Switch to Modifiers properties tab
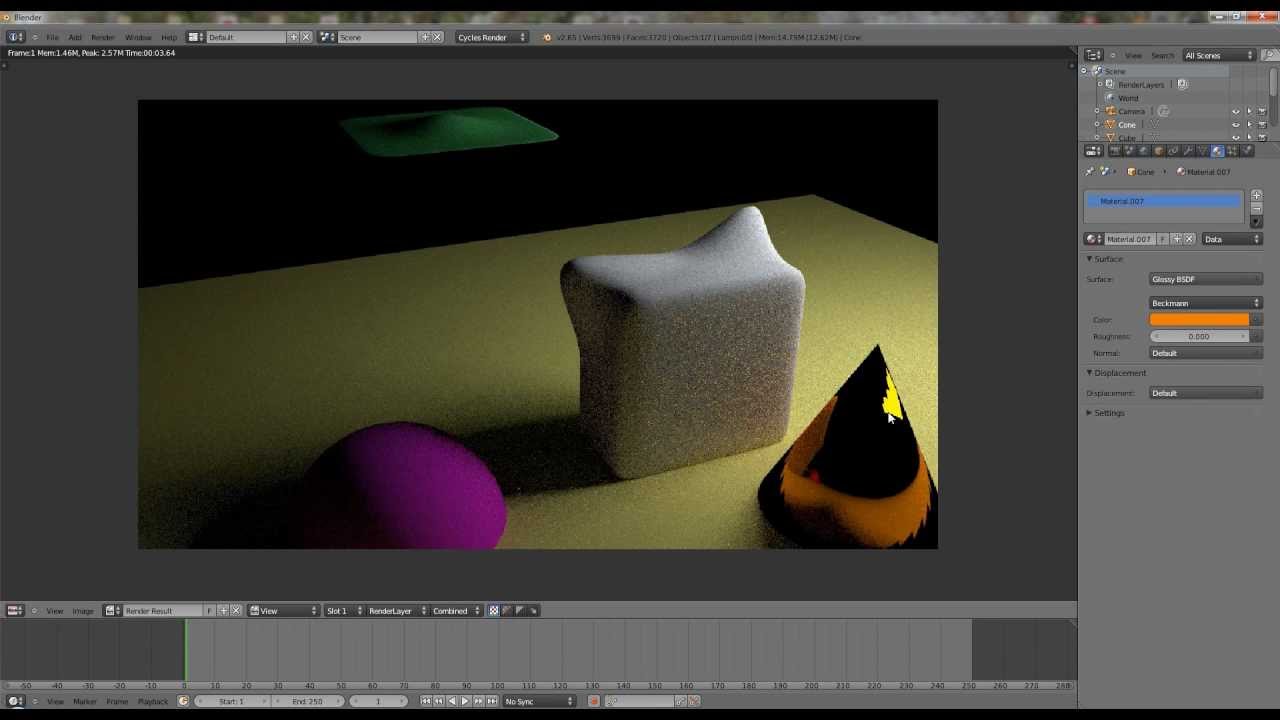Screen dimensions: 1280x720 coord(1188,151)
